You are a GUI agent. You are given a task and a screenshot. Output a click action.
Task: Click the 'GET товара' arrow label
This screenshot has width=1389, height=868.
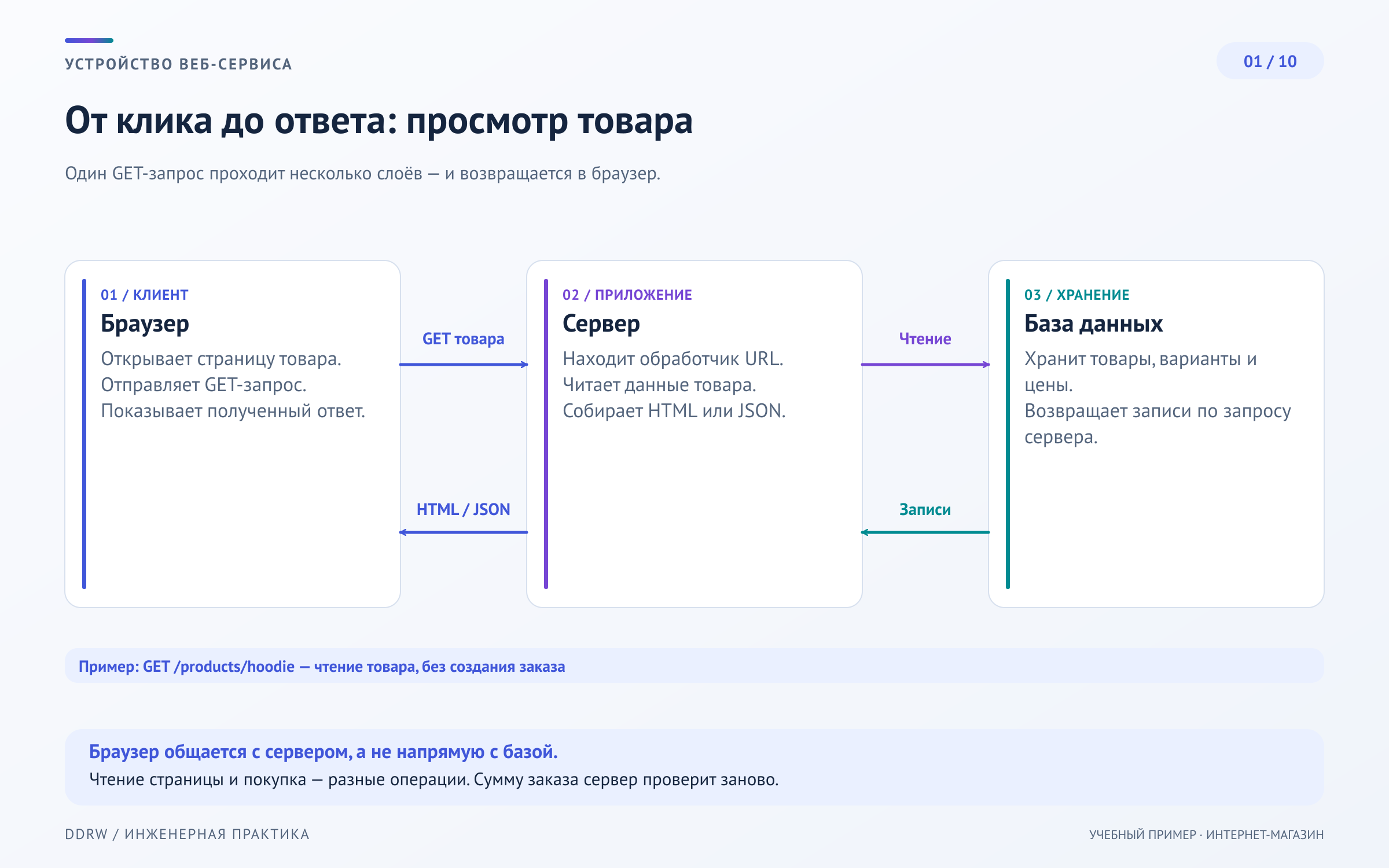click(463, 339)
